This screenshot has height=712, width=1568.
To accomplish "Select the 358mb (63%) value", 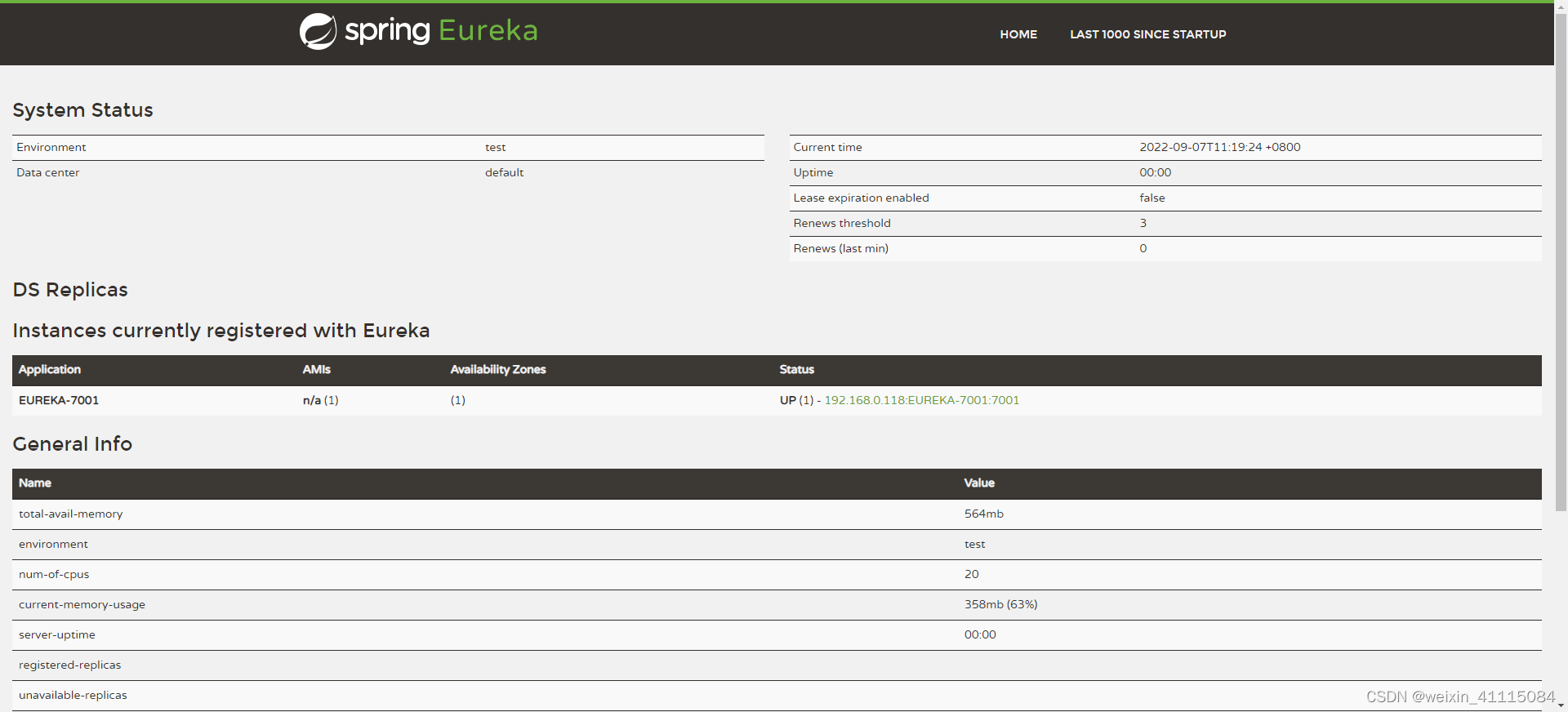I will 1000,604.
